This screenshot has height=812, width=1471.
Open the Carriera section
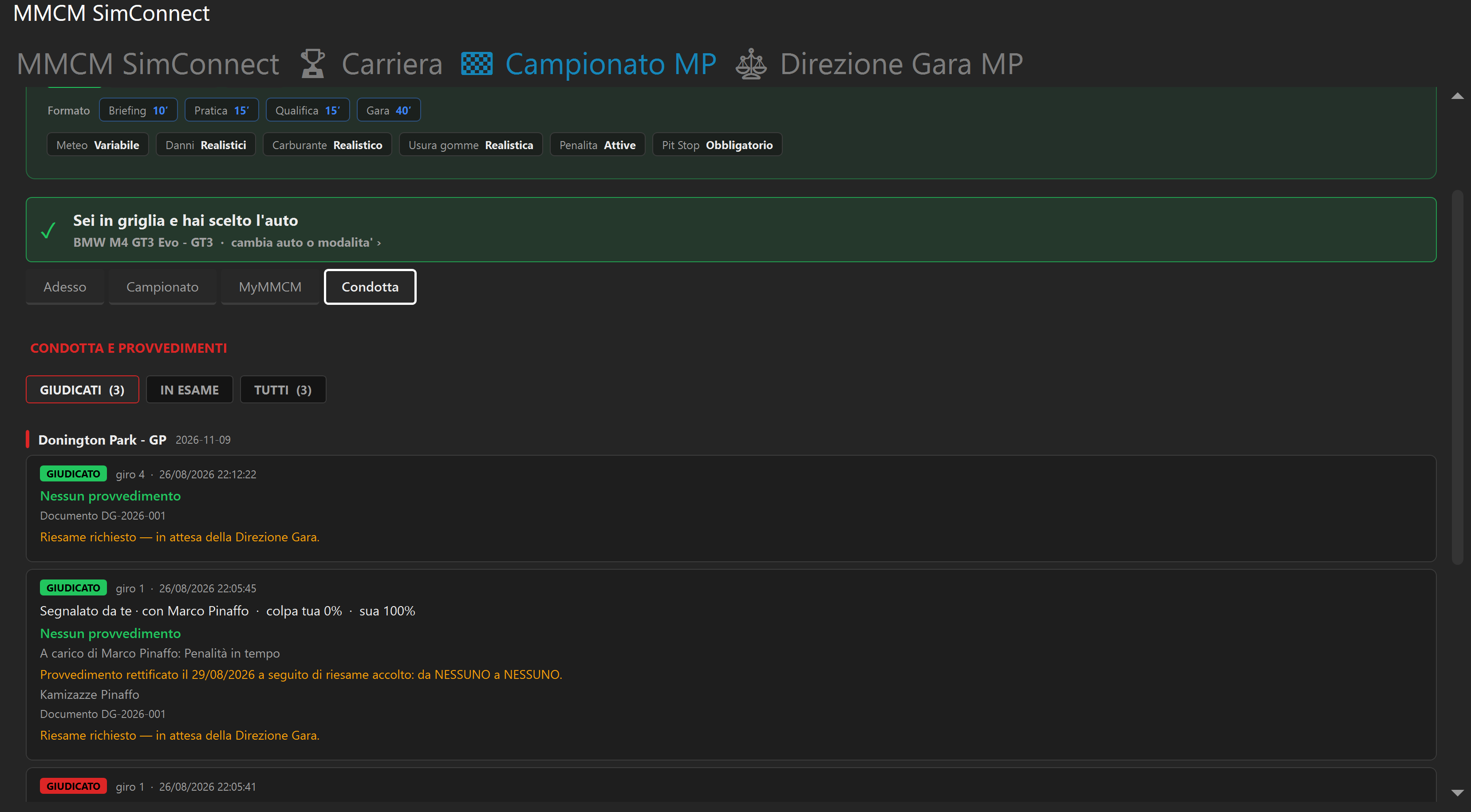click(392, 63)
